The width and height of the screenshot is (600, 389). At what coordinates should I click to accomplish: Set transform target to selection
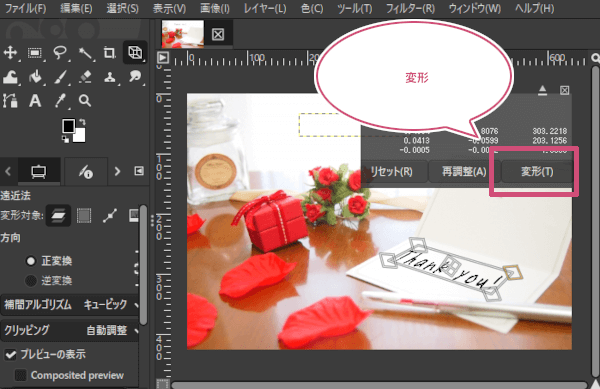tap(84, 216)
